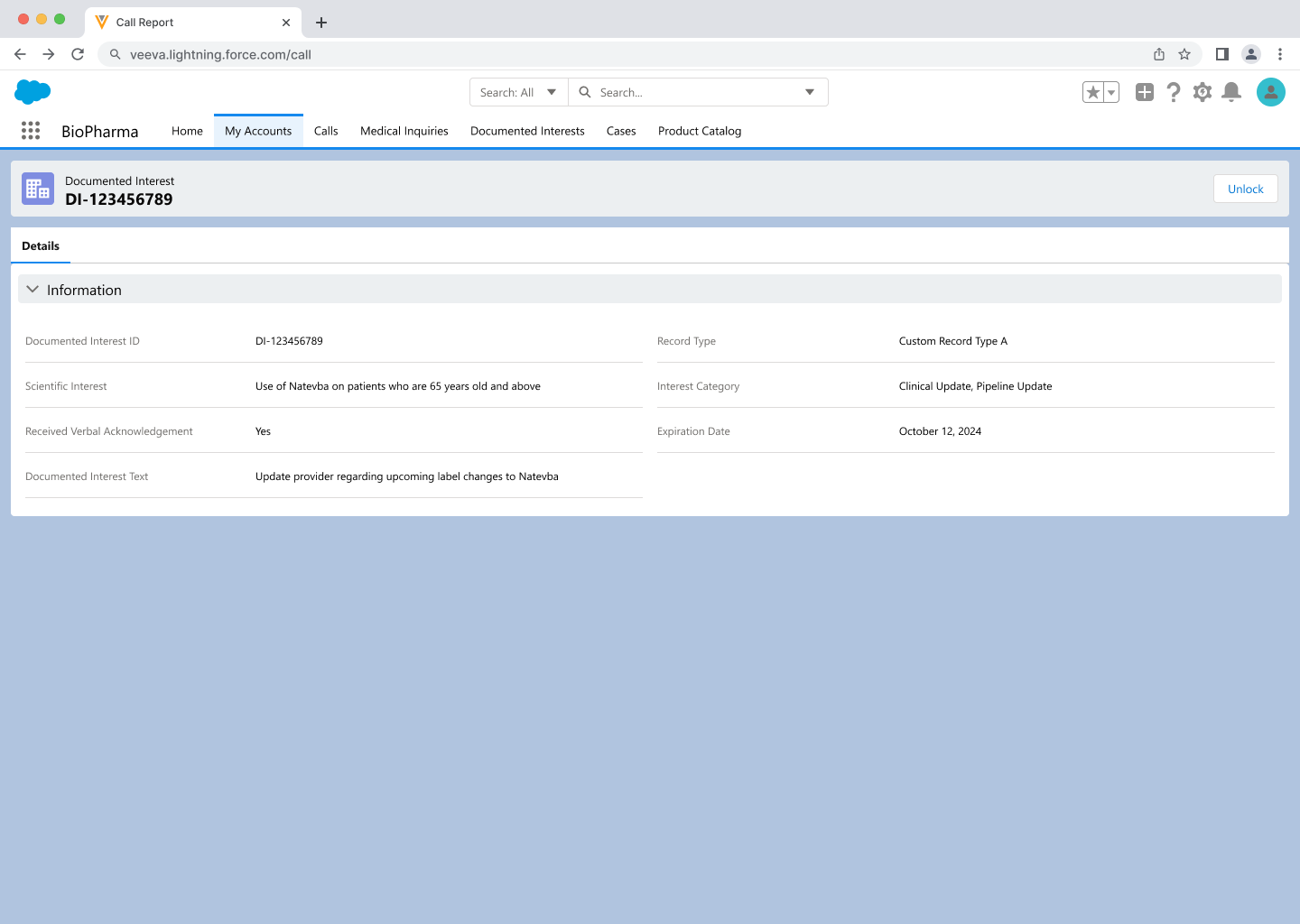Expand the favorites list dropdown arrow
This screenshot has height=924, width=1300.
tap(1111, 92)
